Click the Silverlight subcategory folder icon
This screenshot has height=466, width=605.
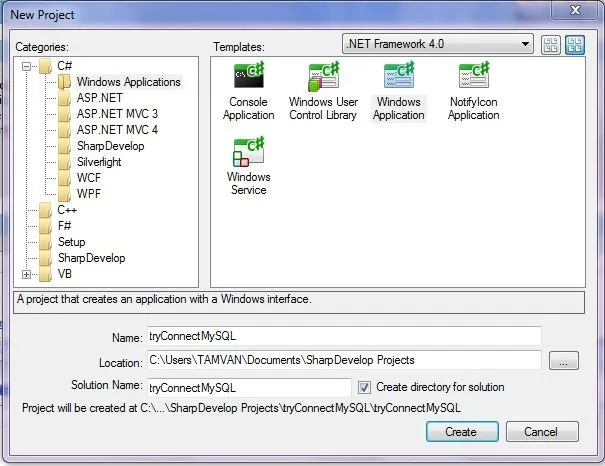tap(64, 162)
